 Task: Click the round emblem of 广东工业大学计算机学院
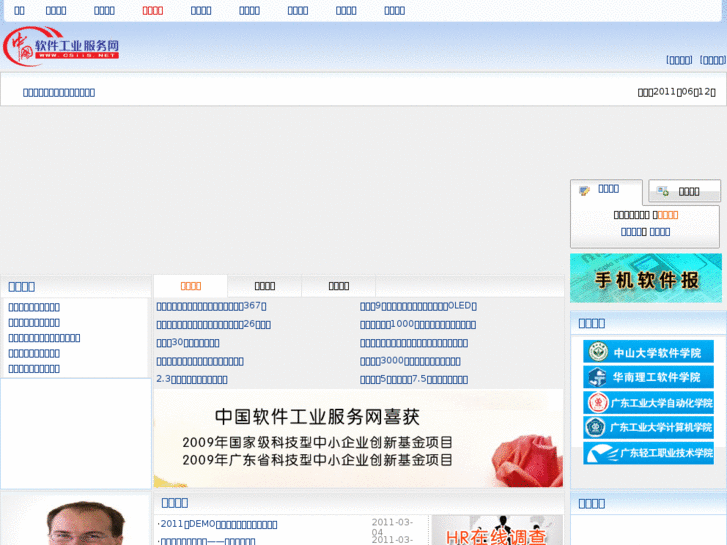[595, 427]
